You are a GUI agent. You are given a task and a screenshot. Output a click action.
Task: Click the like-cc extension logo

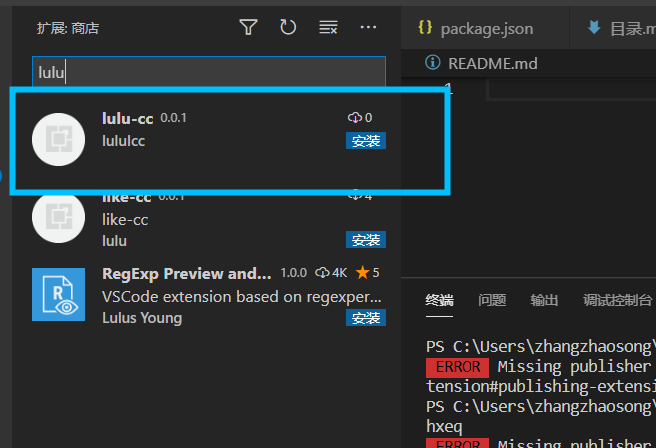pyautogui.click(x=58, y=216)
